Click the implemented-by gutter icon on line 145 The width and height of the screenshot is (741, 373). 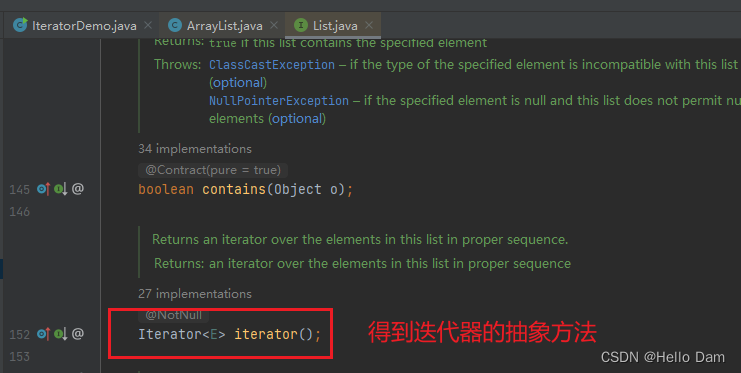(x=60, y=189)
